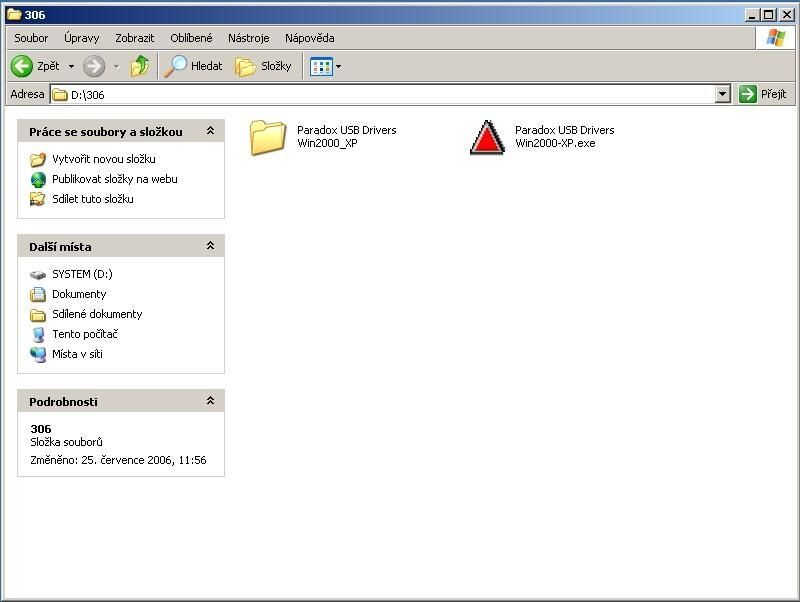Open Tento počítač in sidebar
Screen dimensions: 800x602
pos(84,334)
